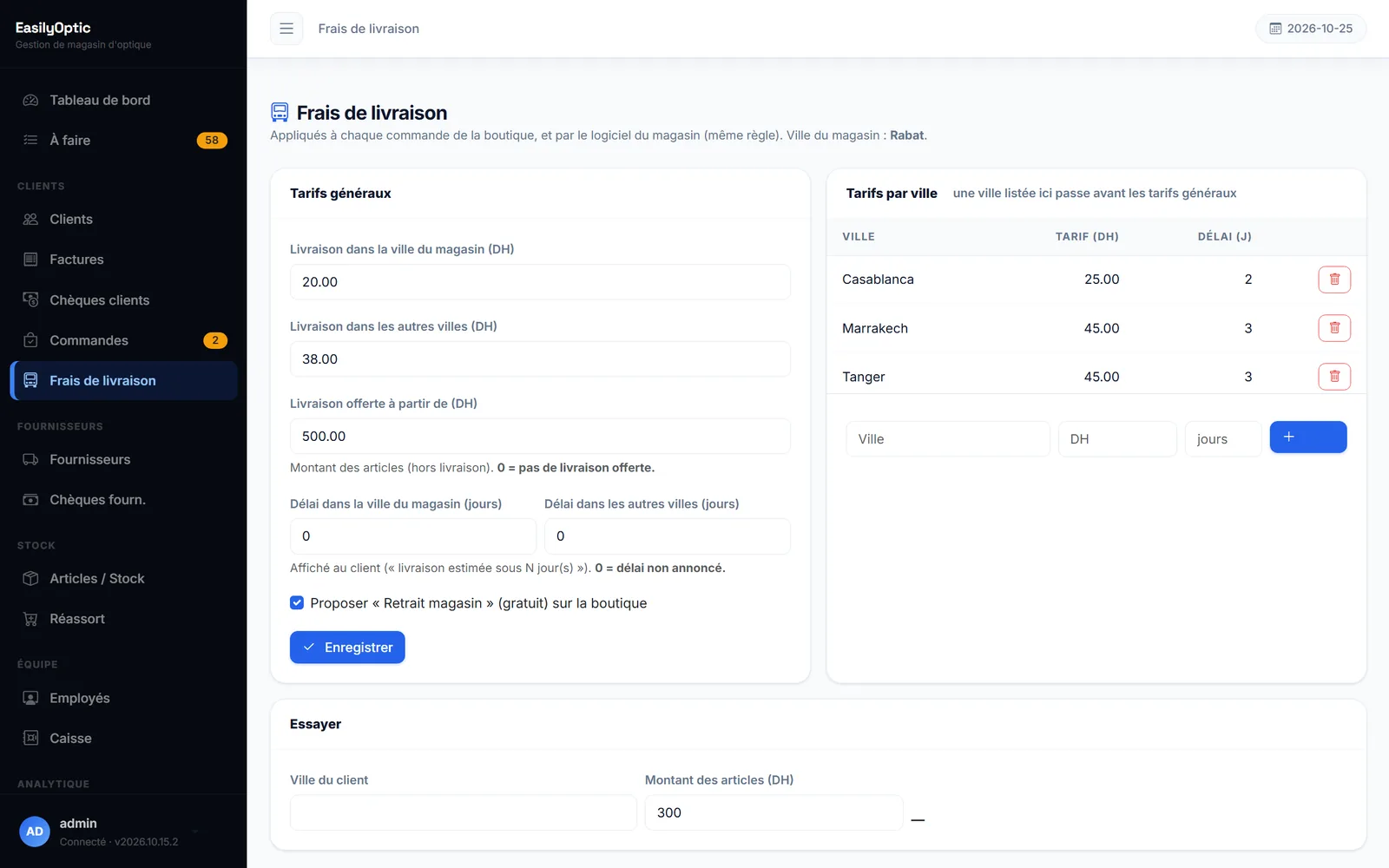
Task: Select the Frais de livraison menu item
Action: coord(123,380)
